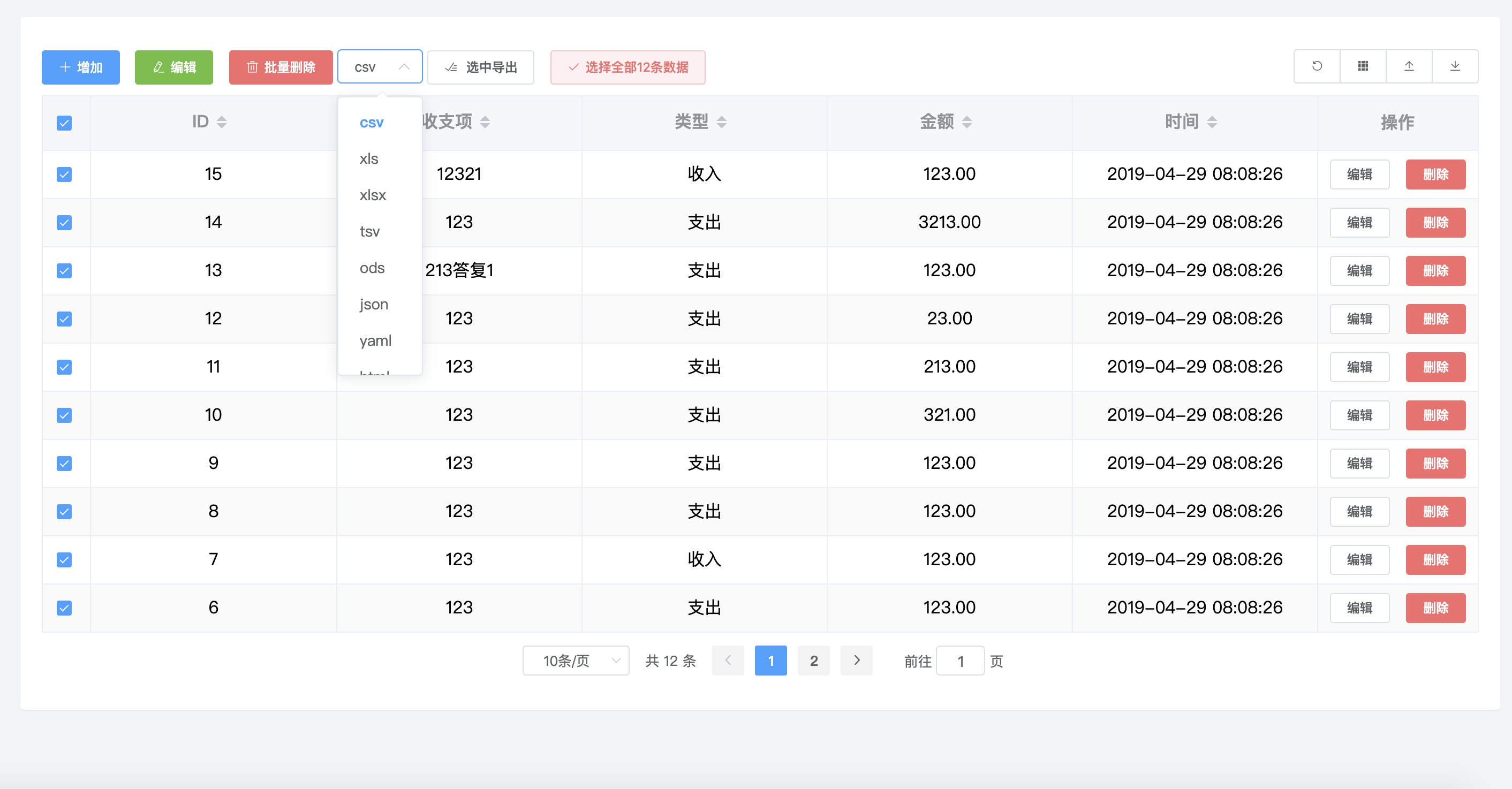
Task: Click 编辑 in the ID 8 row
Action: click(1359, 512)
